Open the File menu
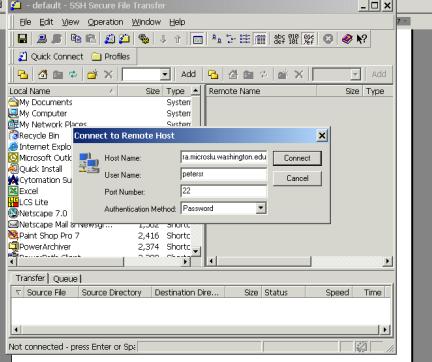Viewport: 432px width, 362px height. 25,22
